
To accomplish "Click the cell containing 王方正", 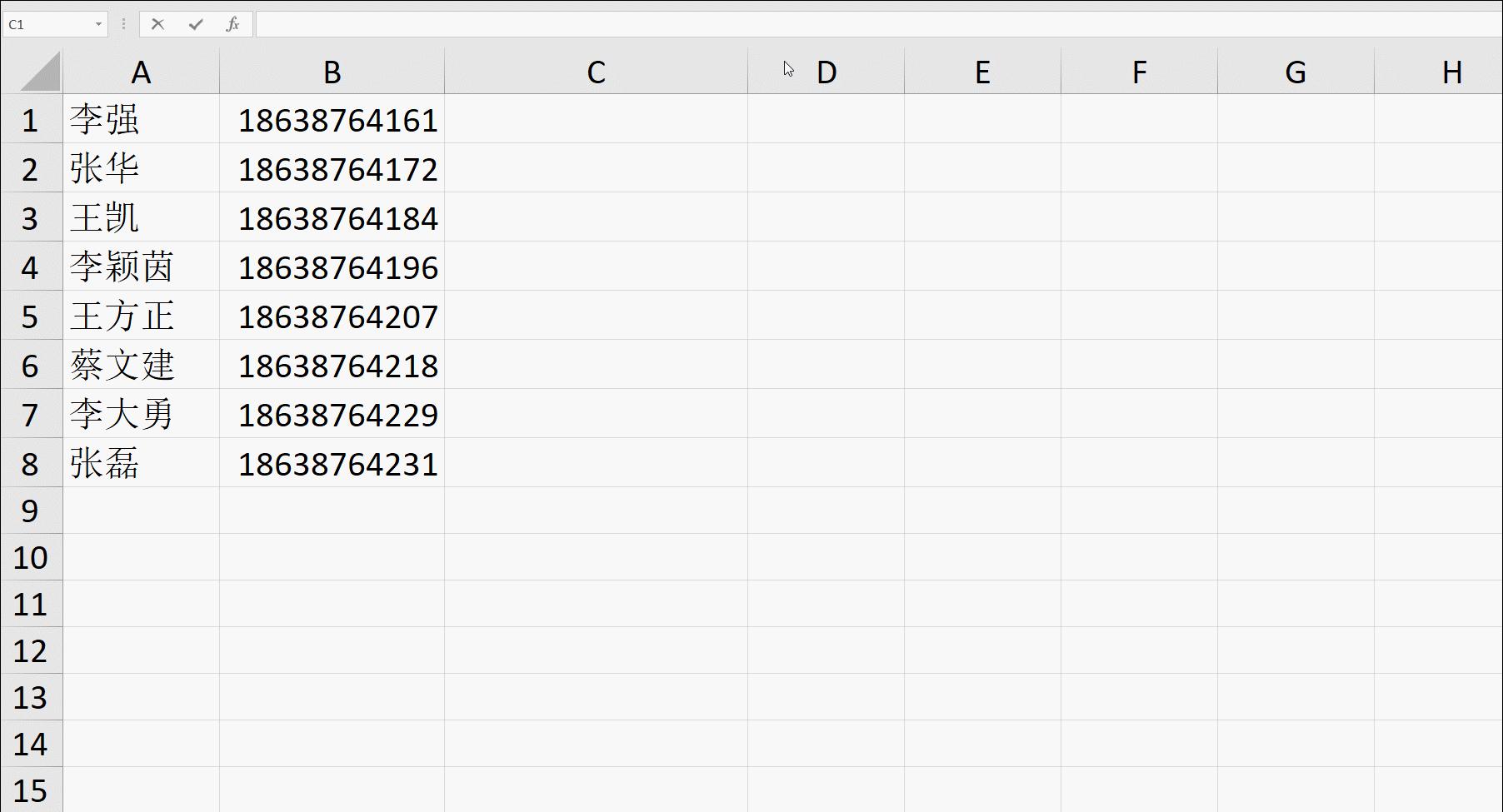I will [142, 316].
